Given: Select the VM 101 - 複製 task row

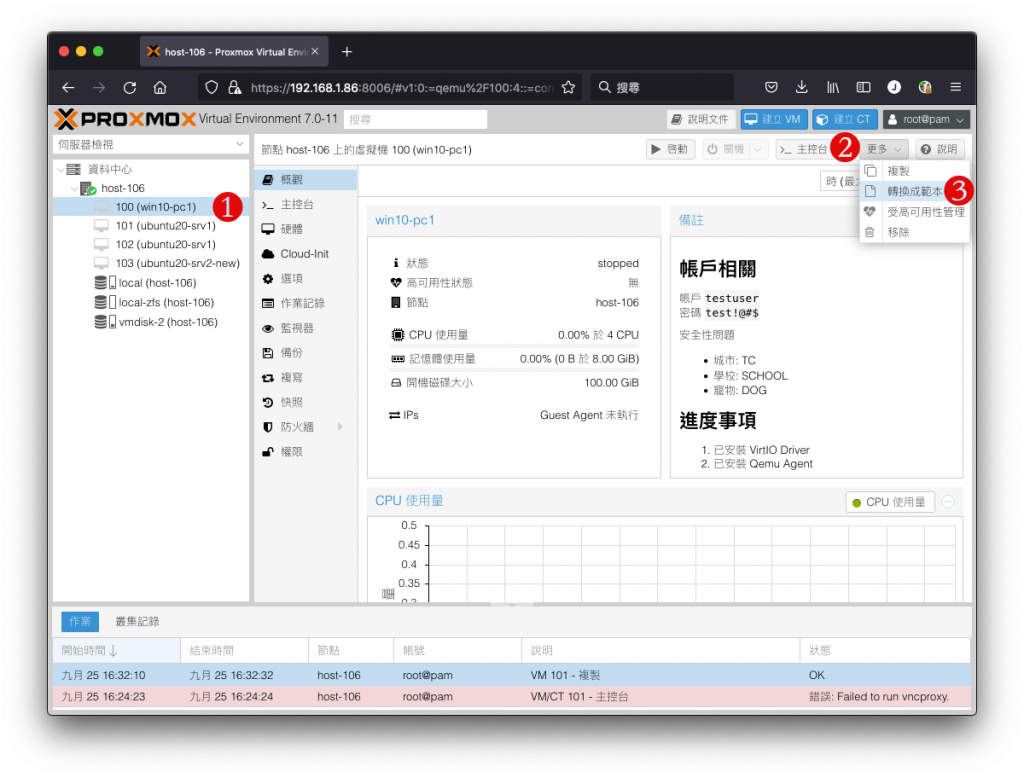Looking at the screenshot, I should pyautogui.click(x=512, y=675).
